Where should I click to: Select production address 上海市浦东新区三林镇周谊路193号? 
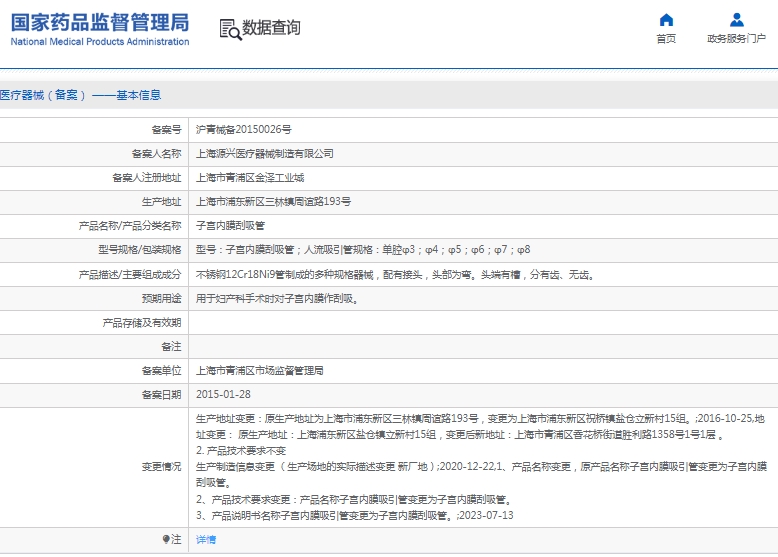coord(273,202)
